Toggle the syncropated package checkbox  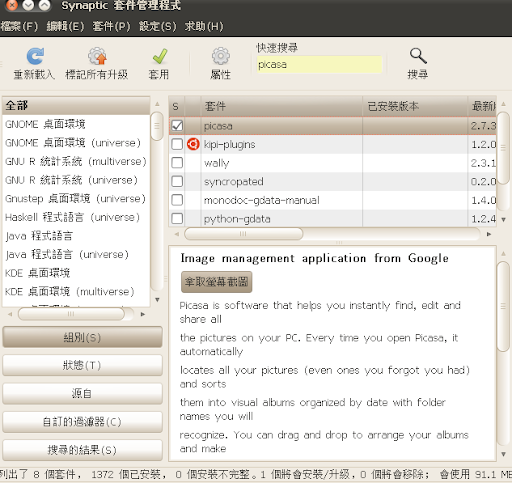tap(177, 182)
